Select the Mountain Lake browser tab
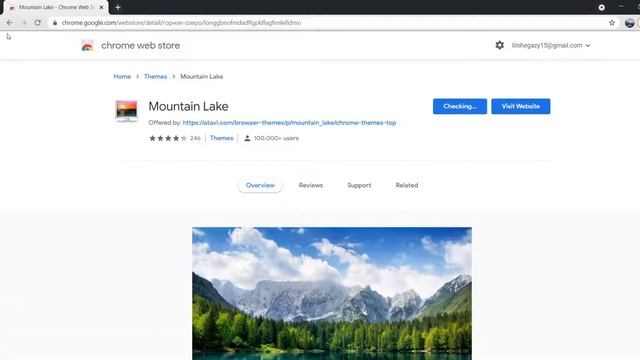Viewport: 640px width, 360px height. (x=56, y=7)
